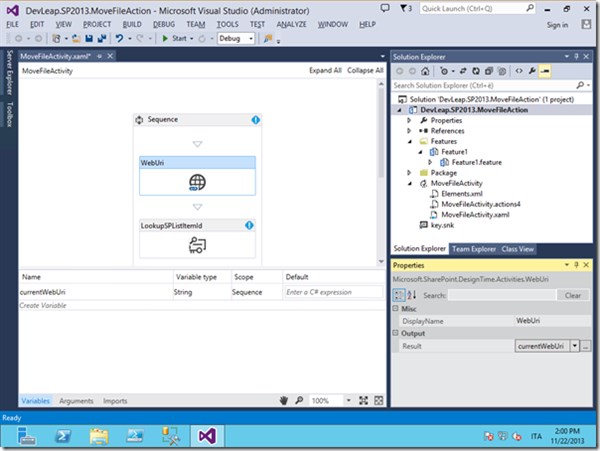The image size is (600, 451).
Task: Click the Undo toolbar icon
Action: point(119,38)
